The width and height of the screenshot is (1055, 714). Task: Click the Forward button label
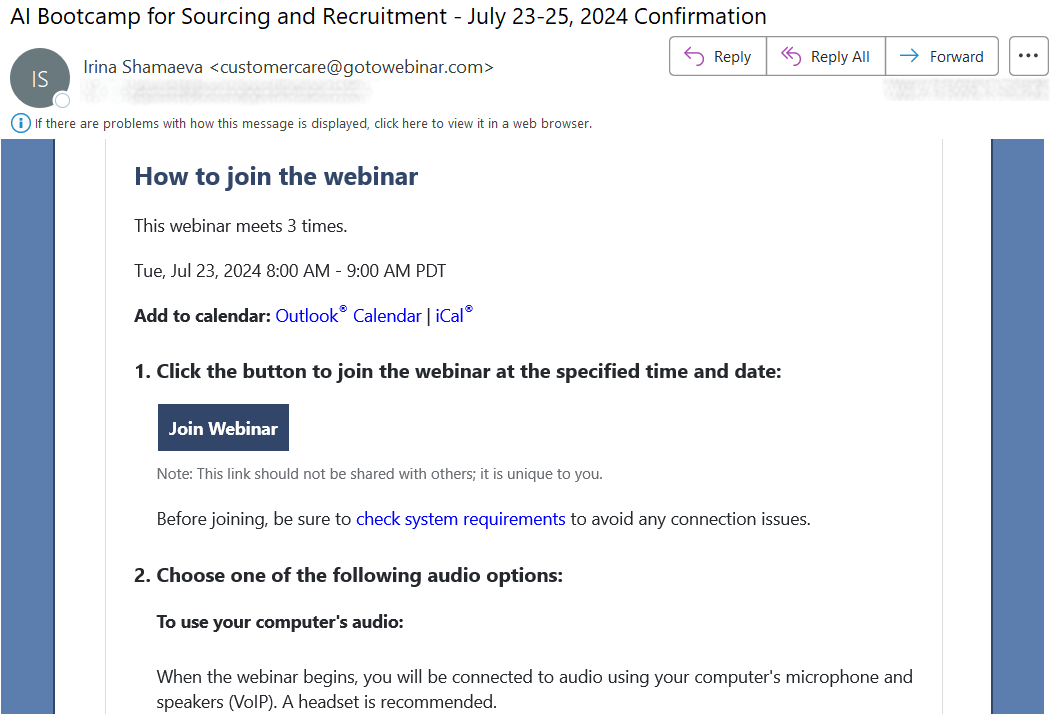956,57
